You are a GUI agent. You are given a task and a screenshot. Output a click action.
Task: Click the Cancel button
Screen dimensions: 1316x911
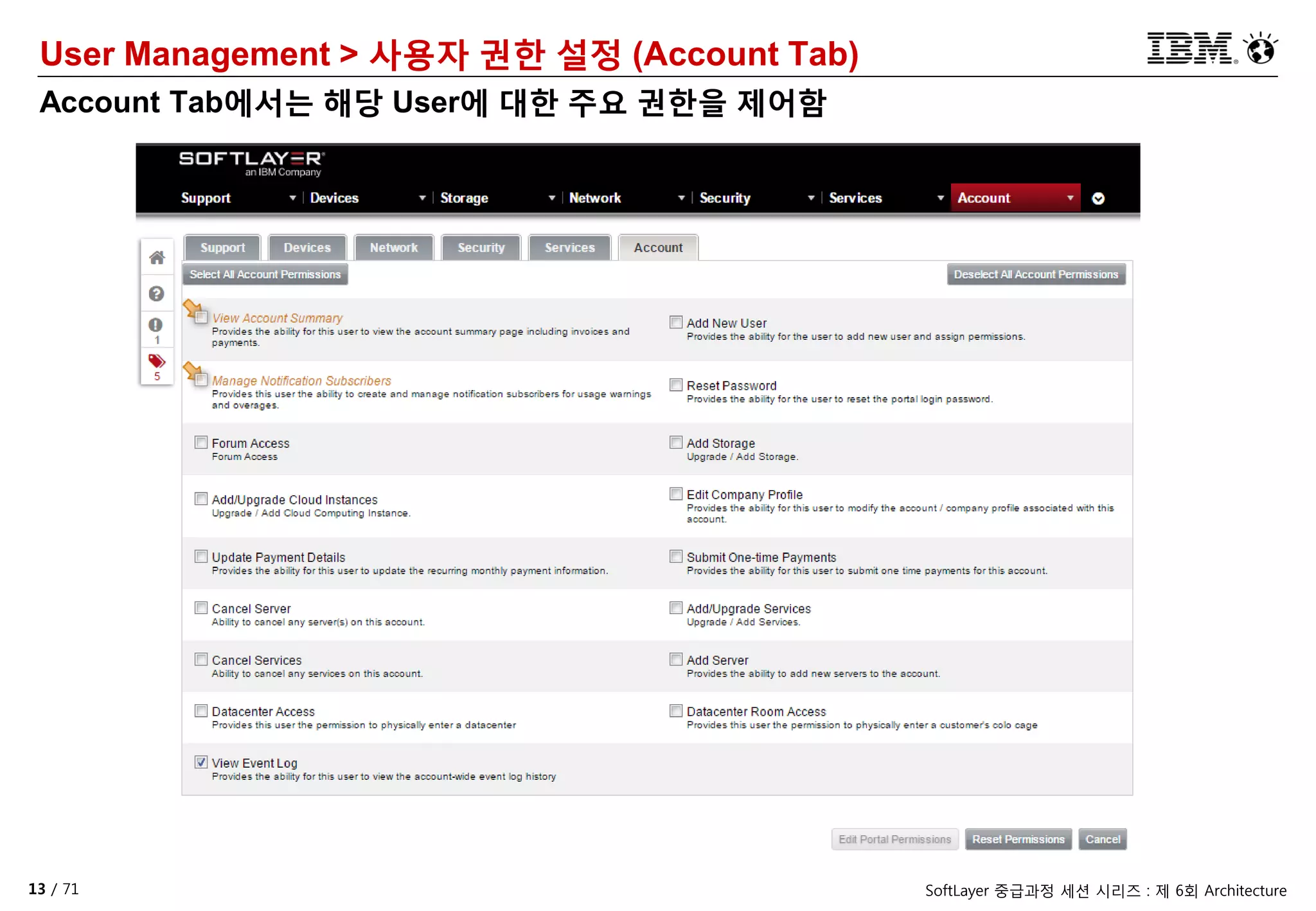pyautogui.click(x=1103, y=839)
